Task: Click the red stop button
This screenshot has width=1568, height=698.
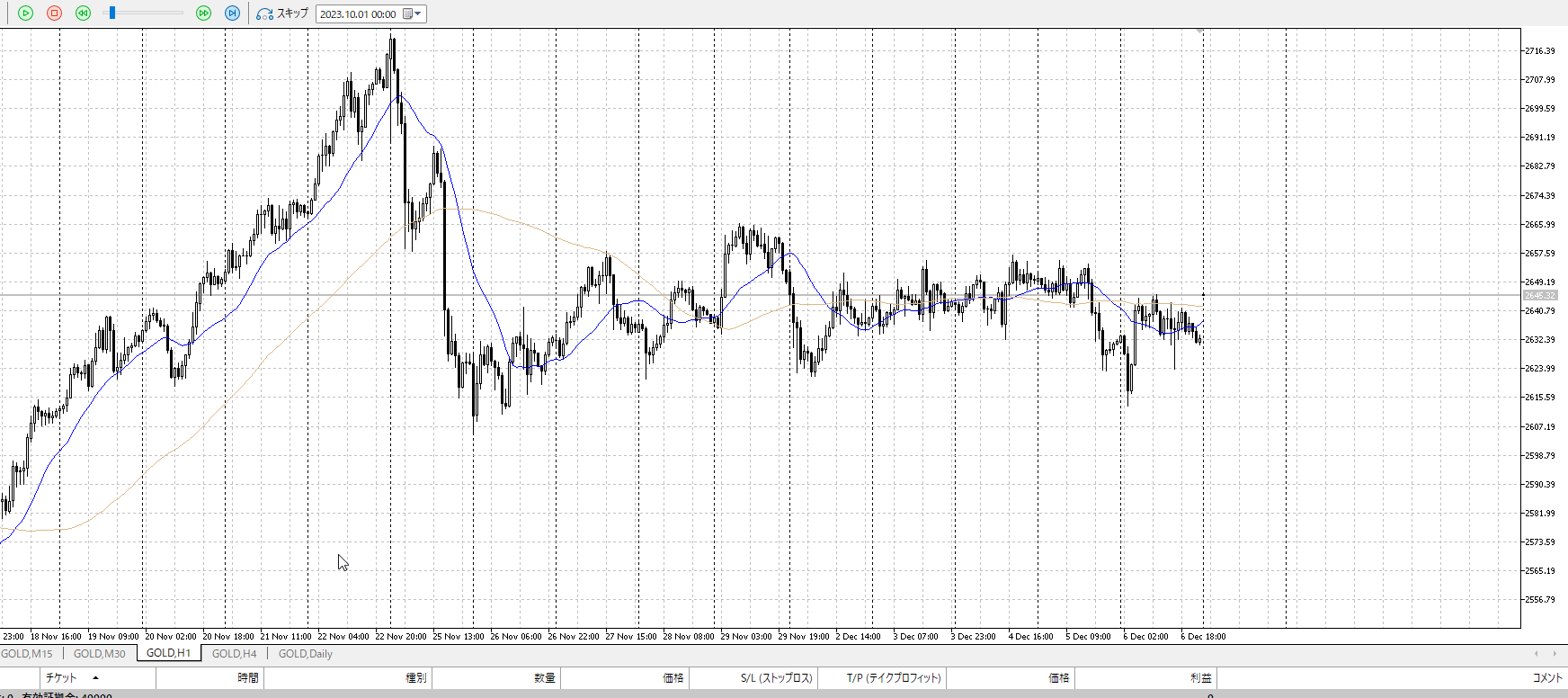Action: [x=54, y=13]
